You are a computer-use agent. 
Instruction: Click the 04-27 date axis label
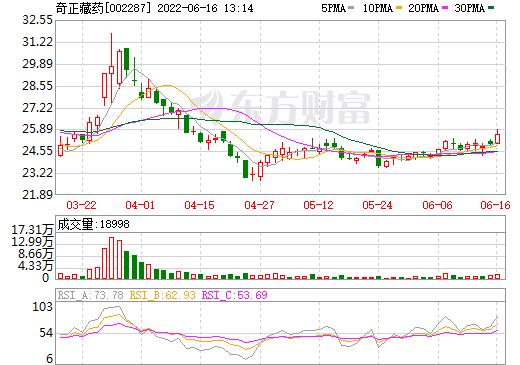tap(259, 205)
